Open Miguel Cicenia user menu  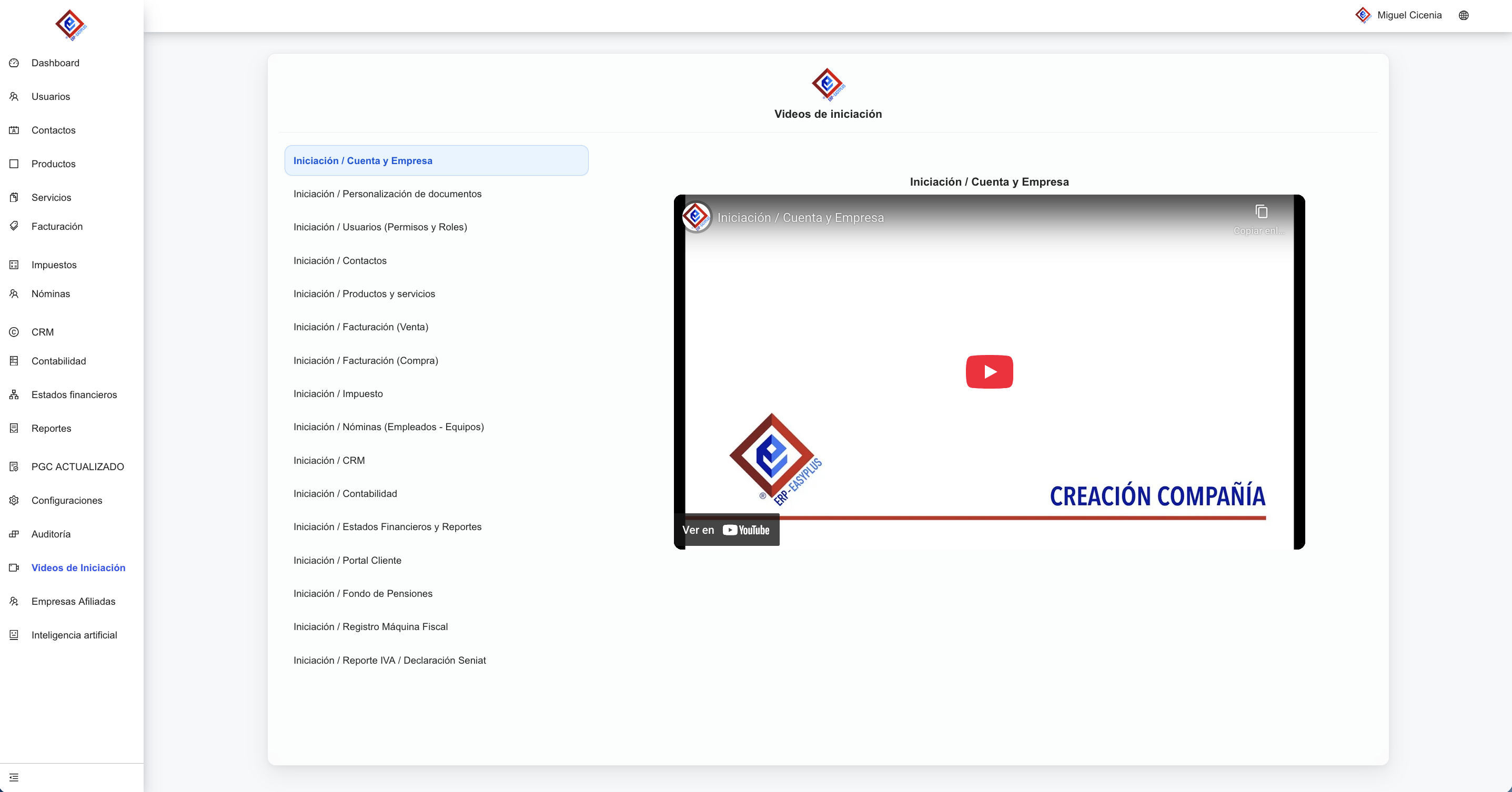(x=1409, y=15)
